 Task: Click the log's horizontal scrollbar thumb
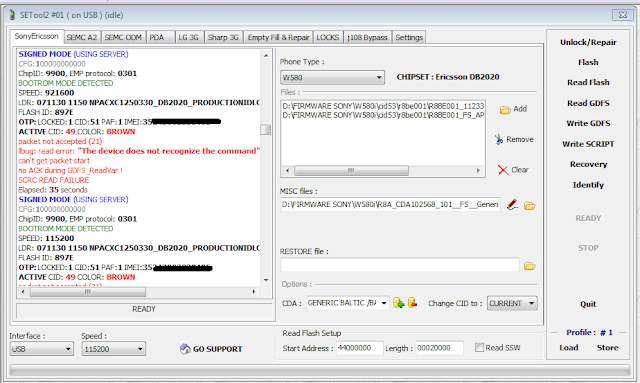[x=88, y=292]
